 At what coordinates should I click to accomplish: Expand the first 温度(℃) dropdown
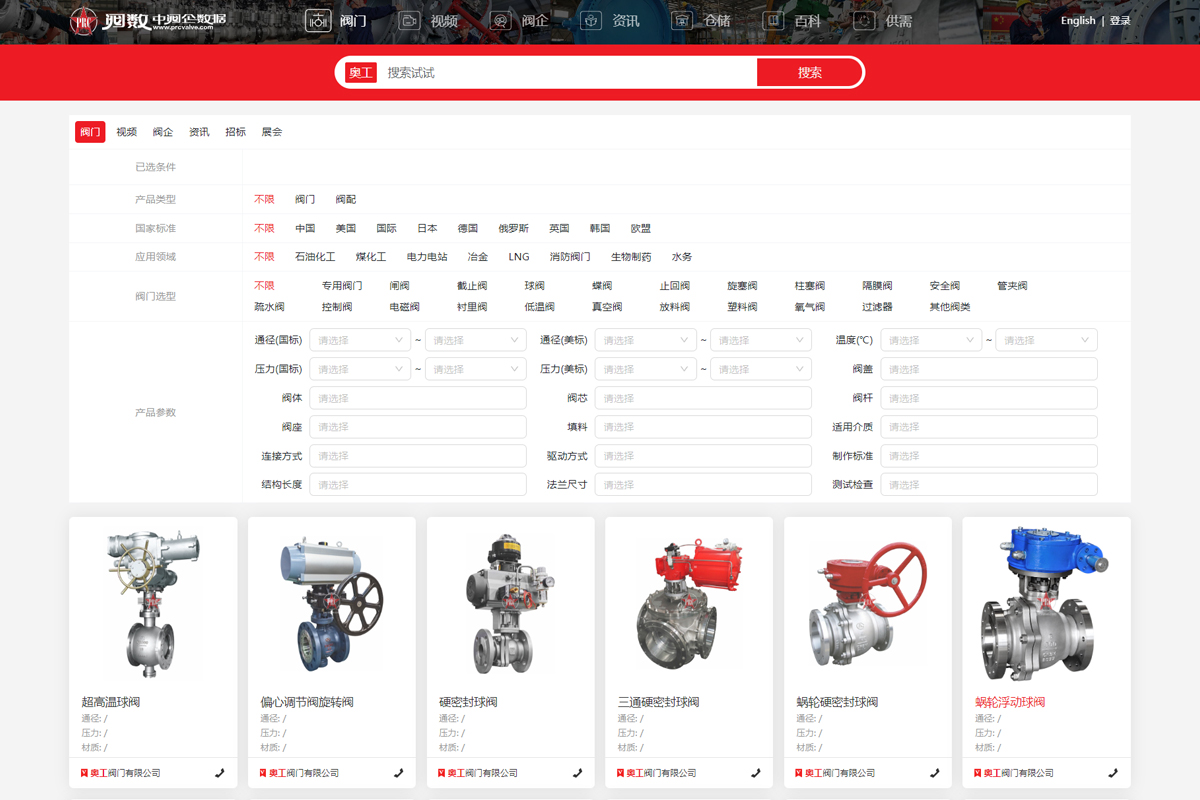(930, 340)
